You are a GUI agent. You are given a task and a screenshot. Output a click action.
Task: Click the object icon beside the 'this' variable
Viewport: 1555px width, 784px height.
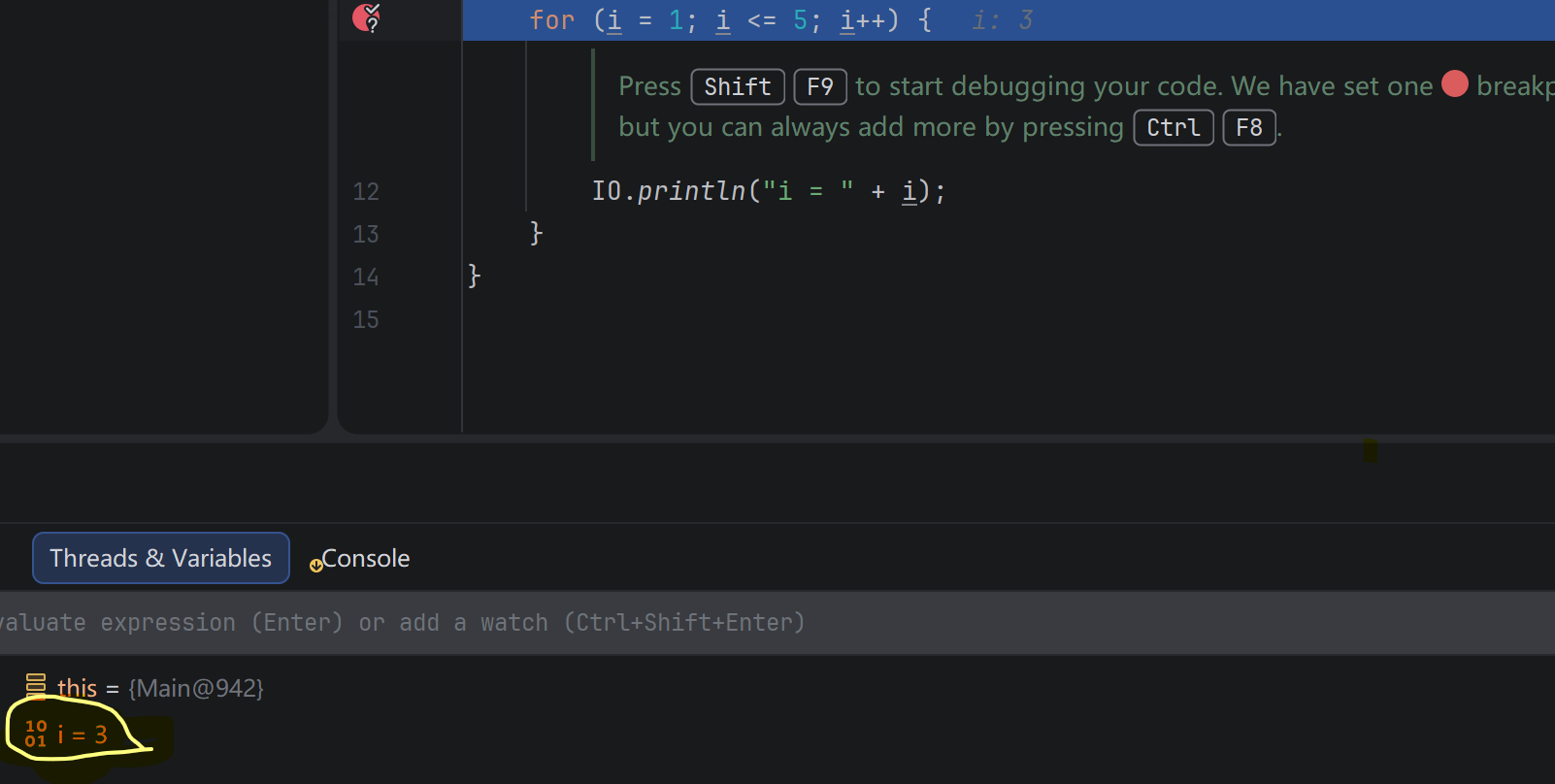(36, 687)
